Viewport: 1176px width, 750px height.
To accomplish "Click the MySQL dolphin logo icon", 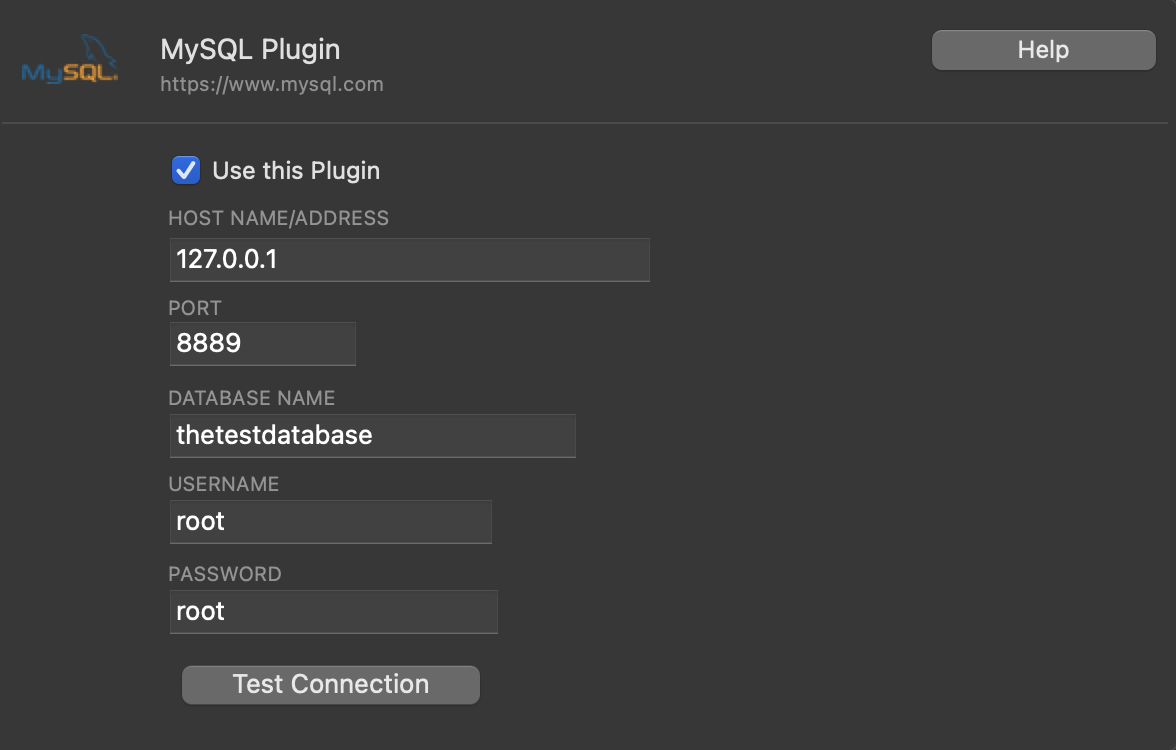I will point(96,50).
